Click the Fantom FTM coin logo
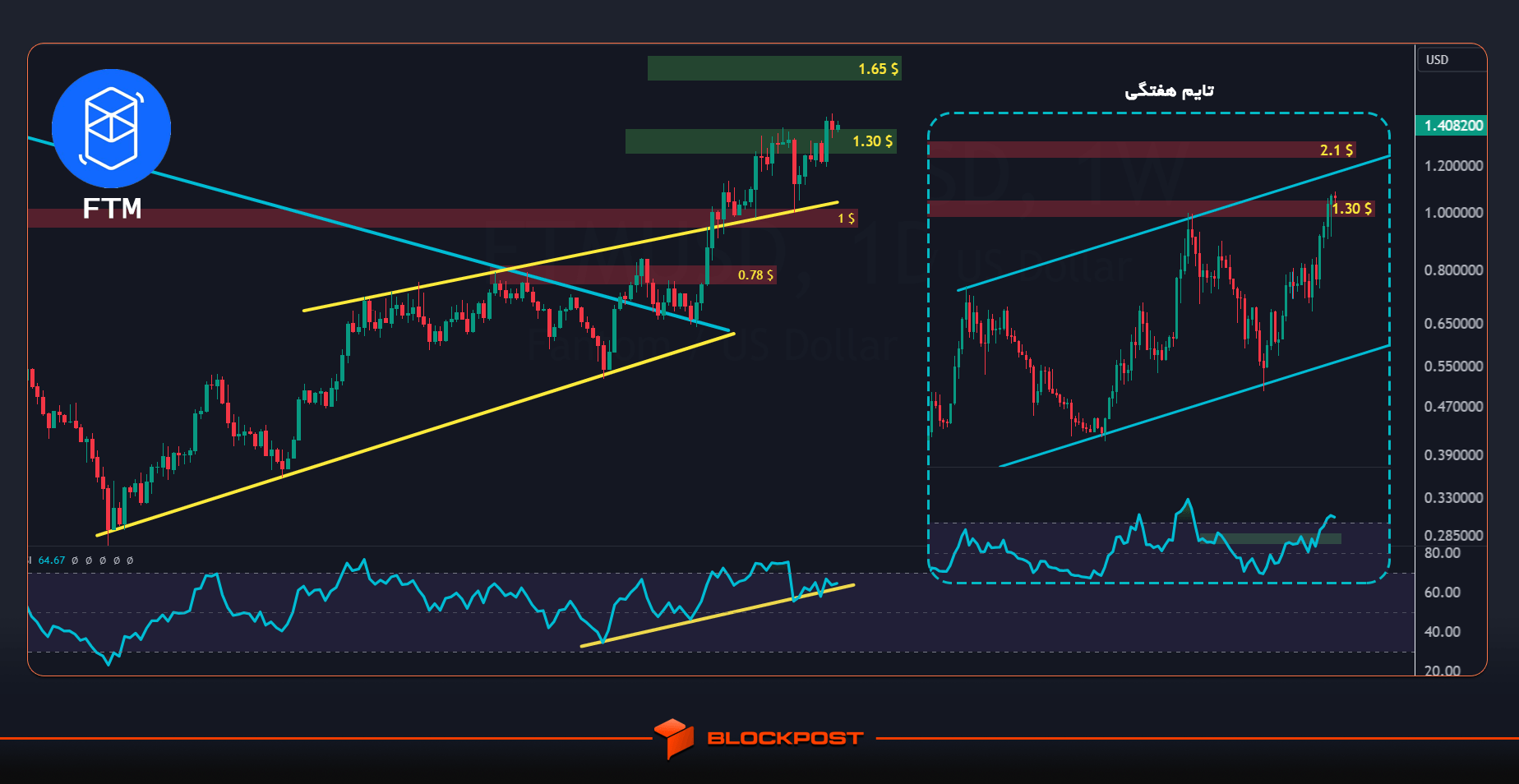 coord(111,129)
